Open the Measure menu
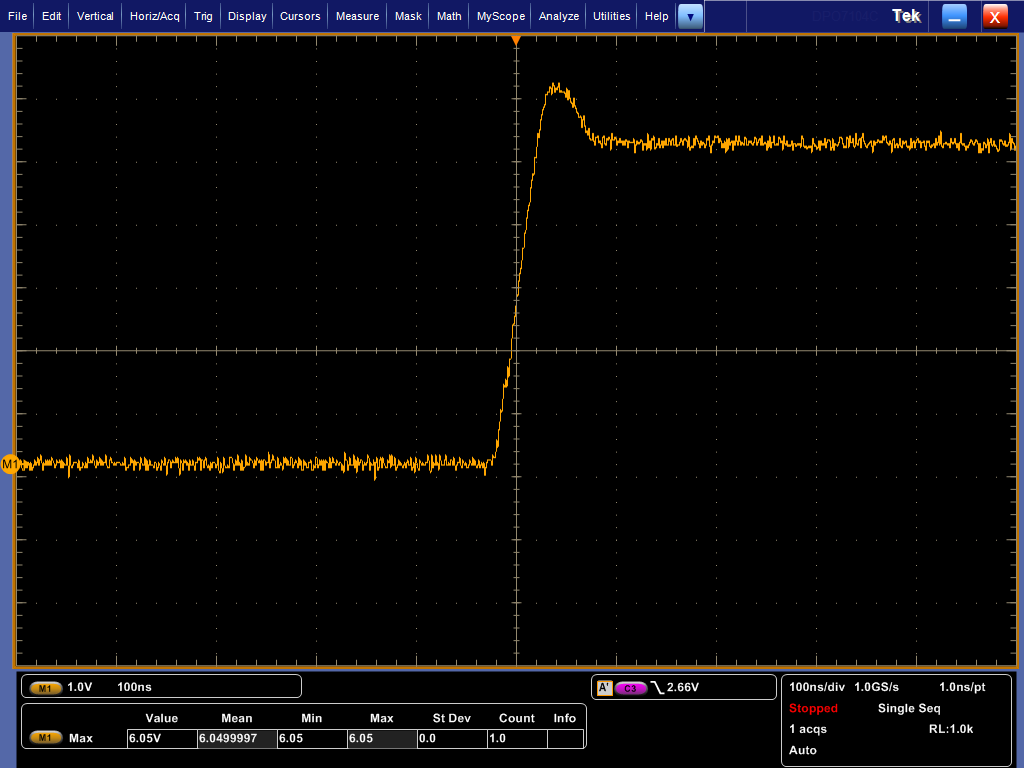Viewport: 1024px width, 768px height. 357,16
